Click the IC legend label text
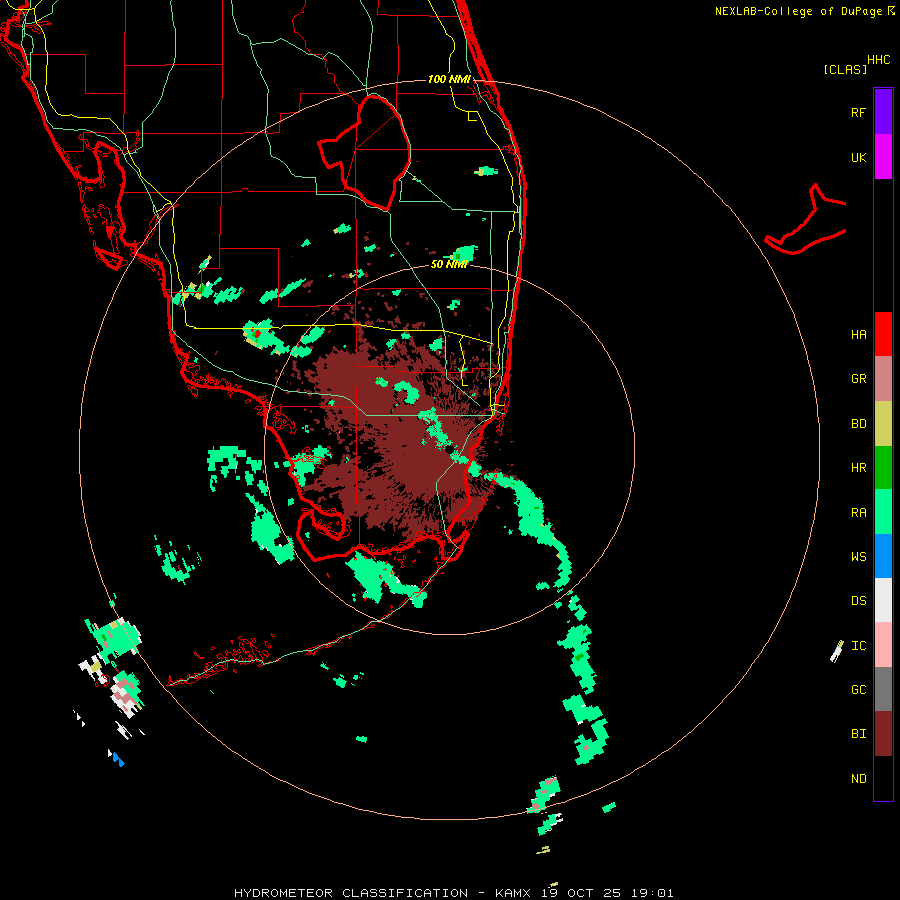Viewport: 900px width, 900px height. click(x=858, y=646)
